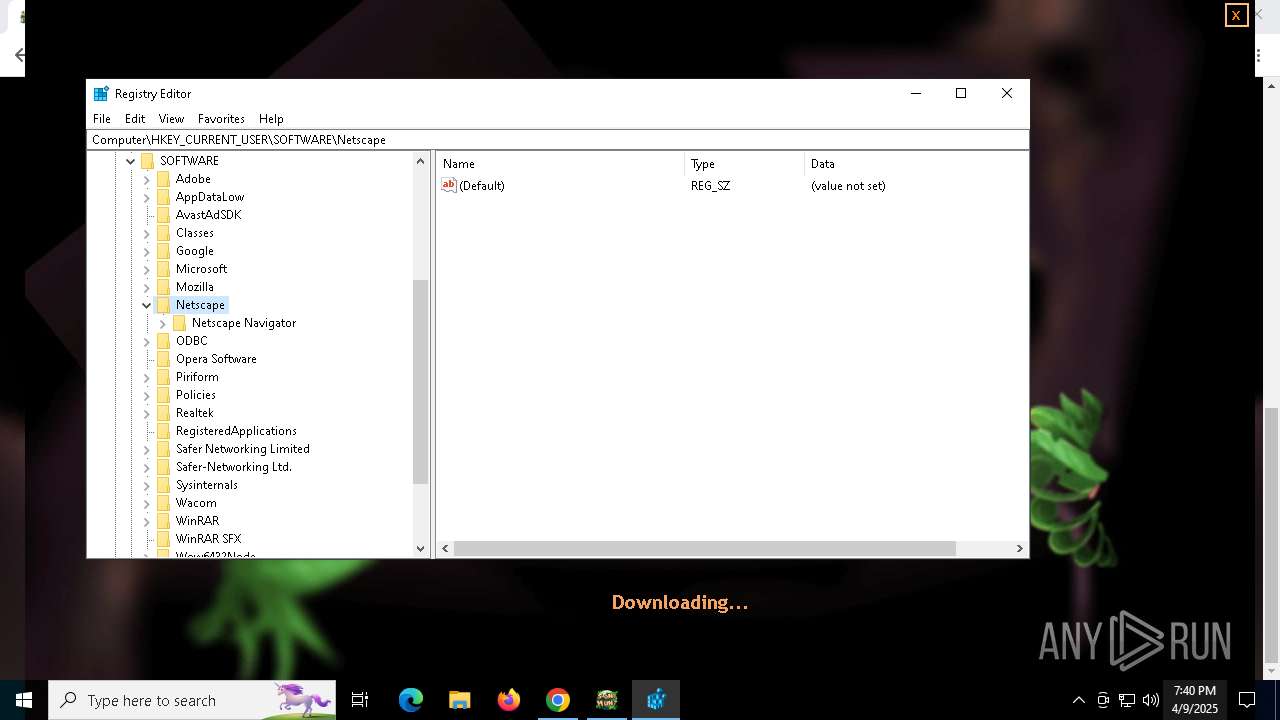This screenshot has width=1280, height=720.
Task: Click values pane scroll left arrow
Action: 446,548
